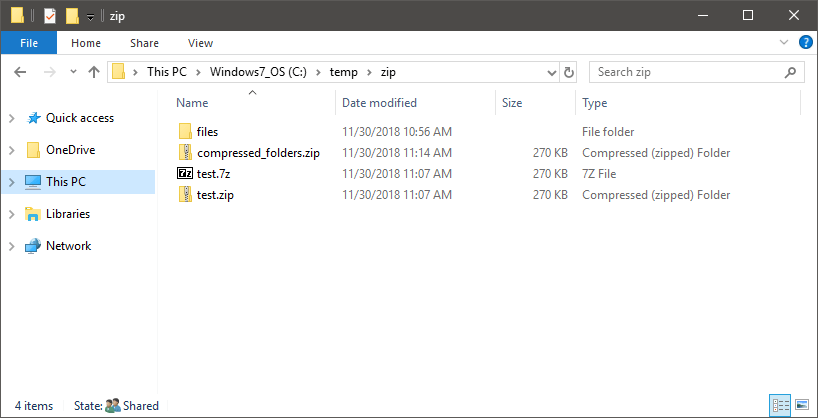Viewport: 818px width, 418px height.
Task: Expand the Network node
Action: [12, 246]
